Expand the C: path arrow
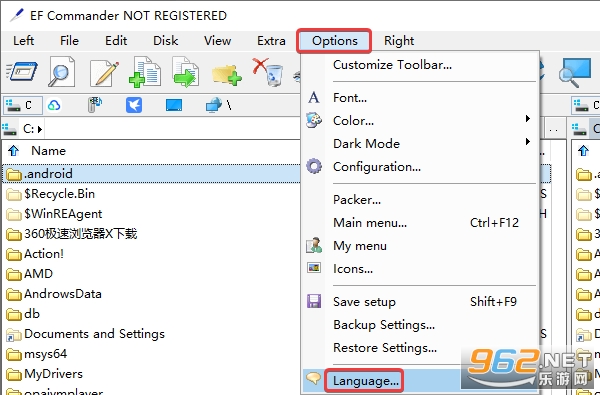 coord(40,129)
